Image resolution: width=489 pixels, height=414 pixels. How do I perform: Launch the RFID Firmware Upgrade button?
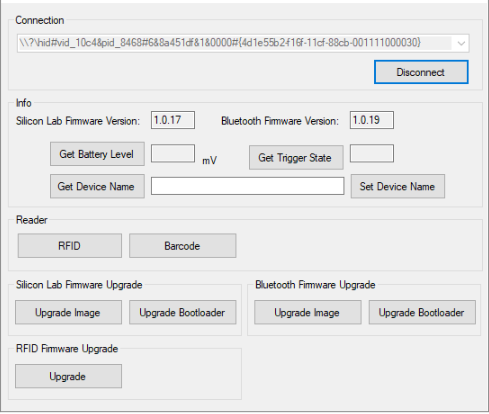coord(68,376)
